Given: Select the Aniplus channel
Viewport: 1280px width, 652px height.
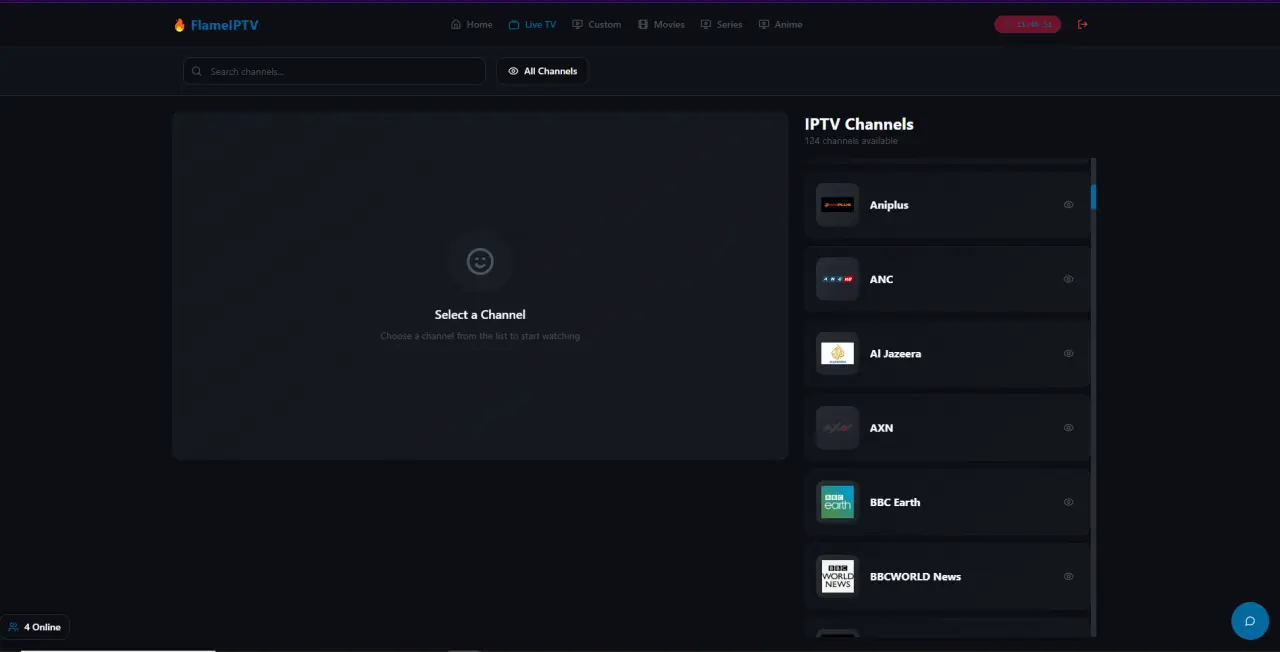Looking at the screenshot, I should click(x=947, y=205).
